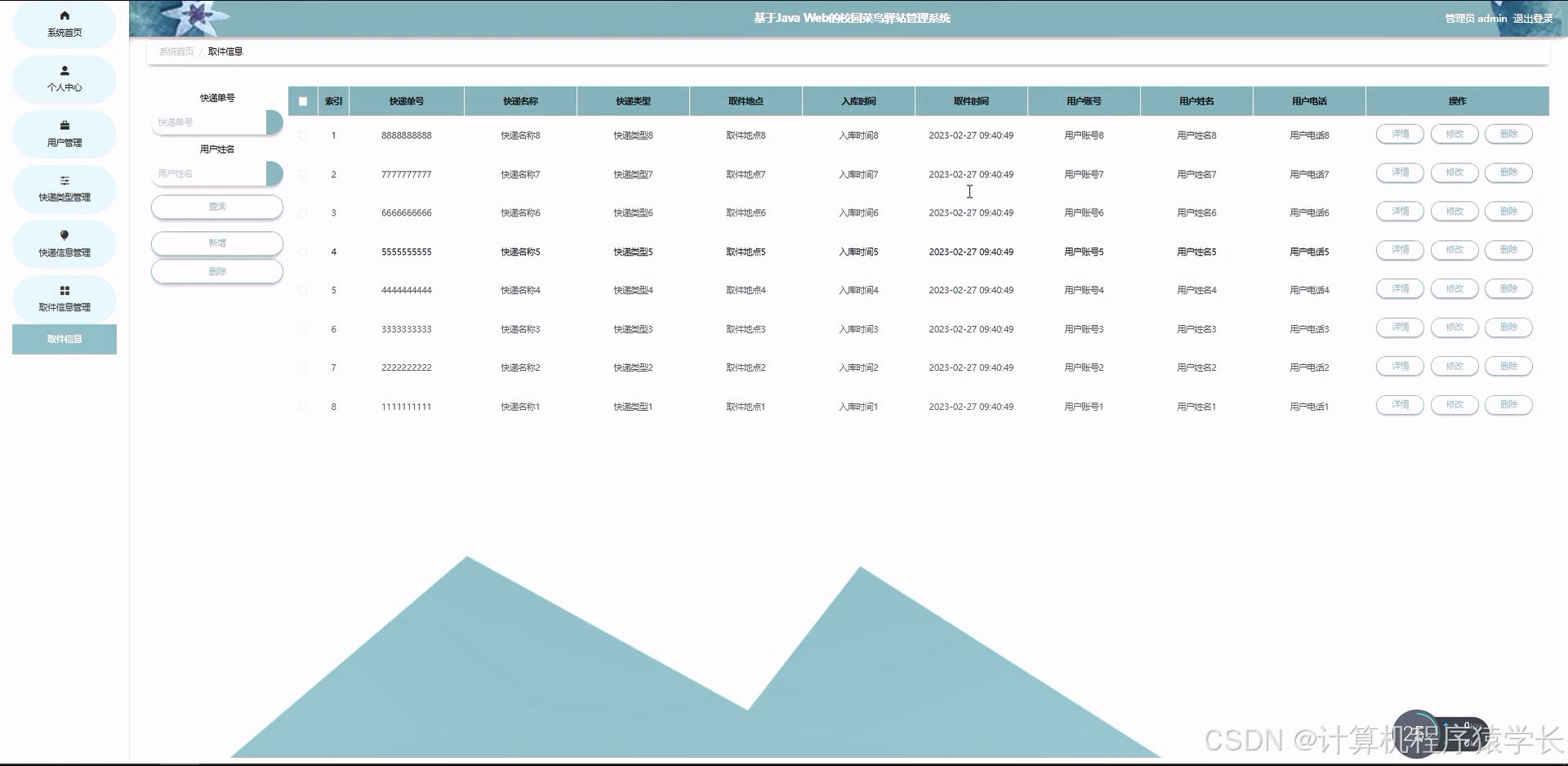Click 修改 for row 1111111111

point(1454,405)
